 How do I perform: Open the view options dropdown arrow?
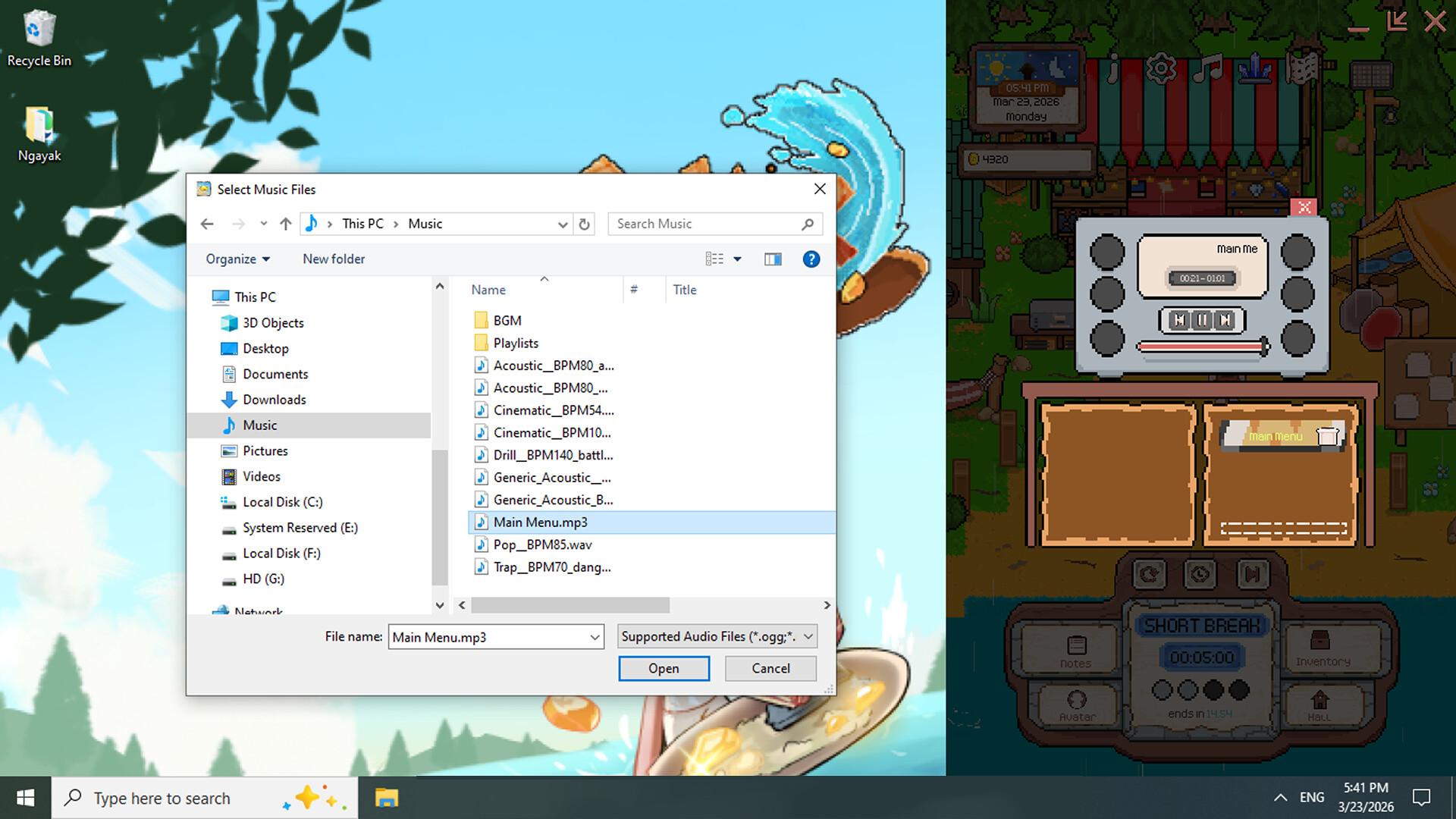pyautogui.click(x=737, y=259)
